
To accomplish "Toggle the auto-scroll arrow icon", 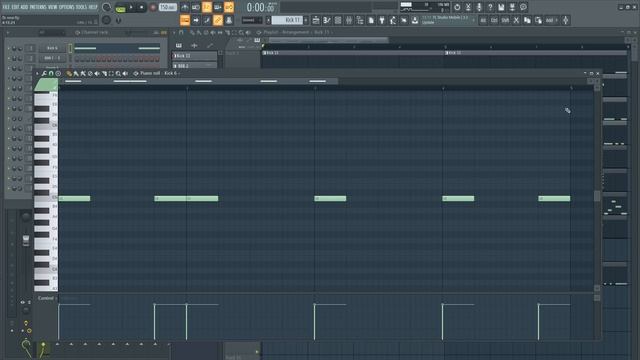I will tap(196, 20).
